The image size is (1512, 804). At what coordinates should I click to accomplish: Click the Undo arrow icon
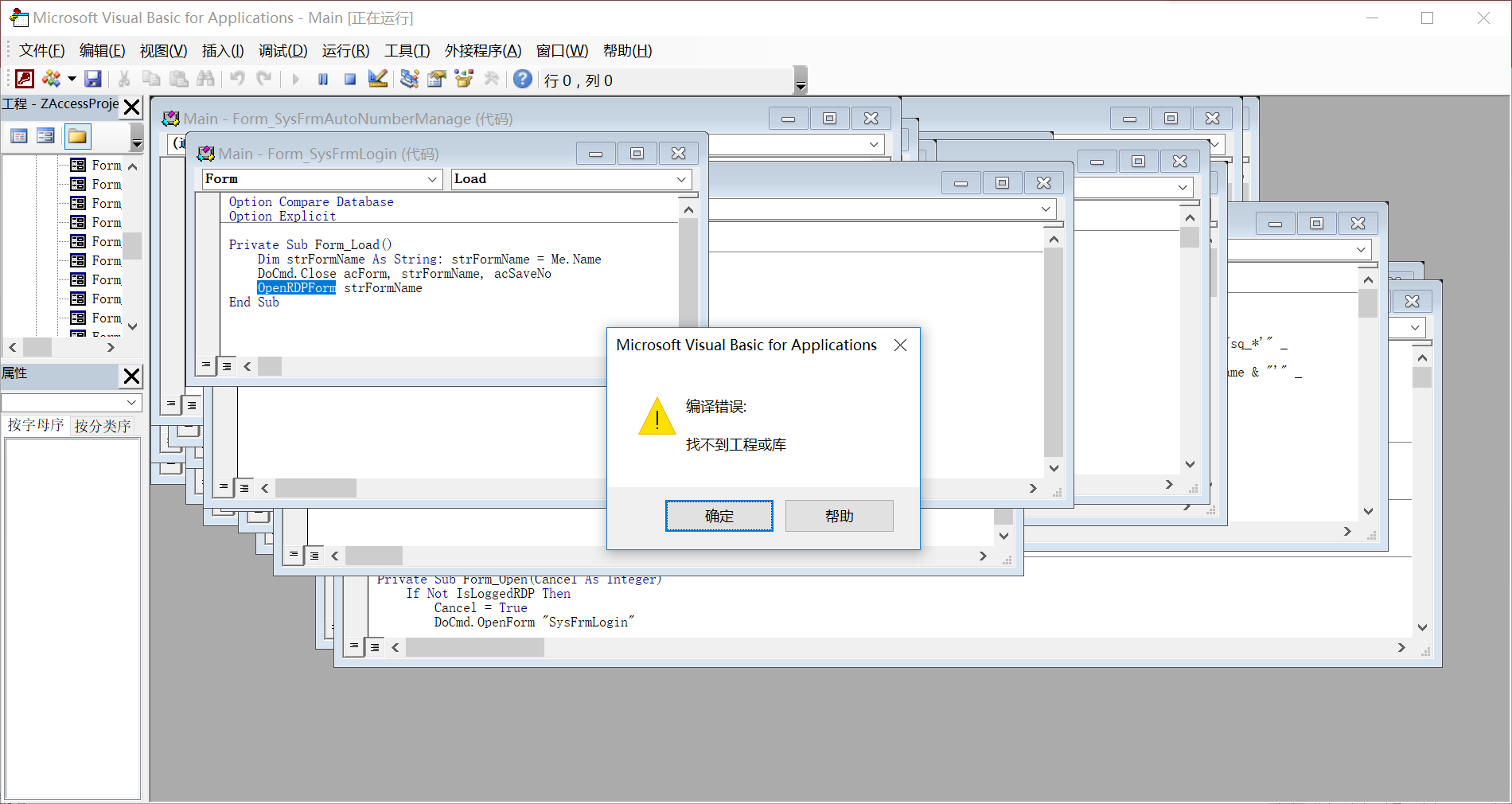tap(237, 79)
